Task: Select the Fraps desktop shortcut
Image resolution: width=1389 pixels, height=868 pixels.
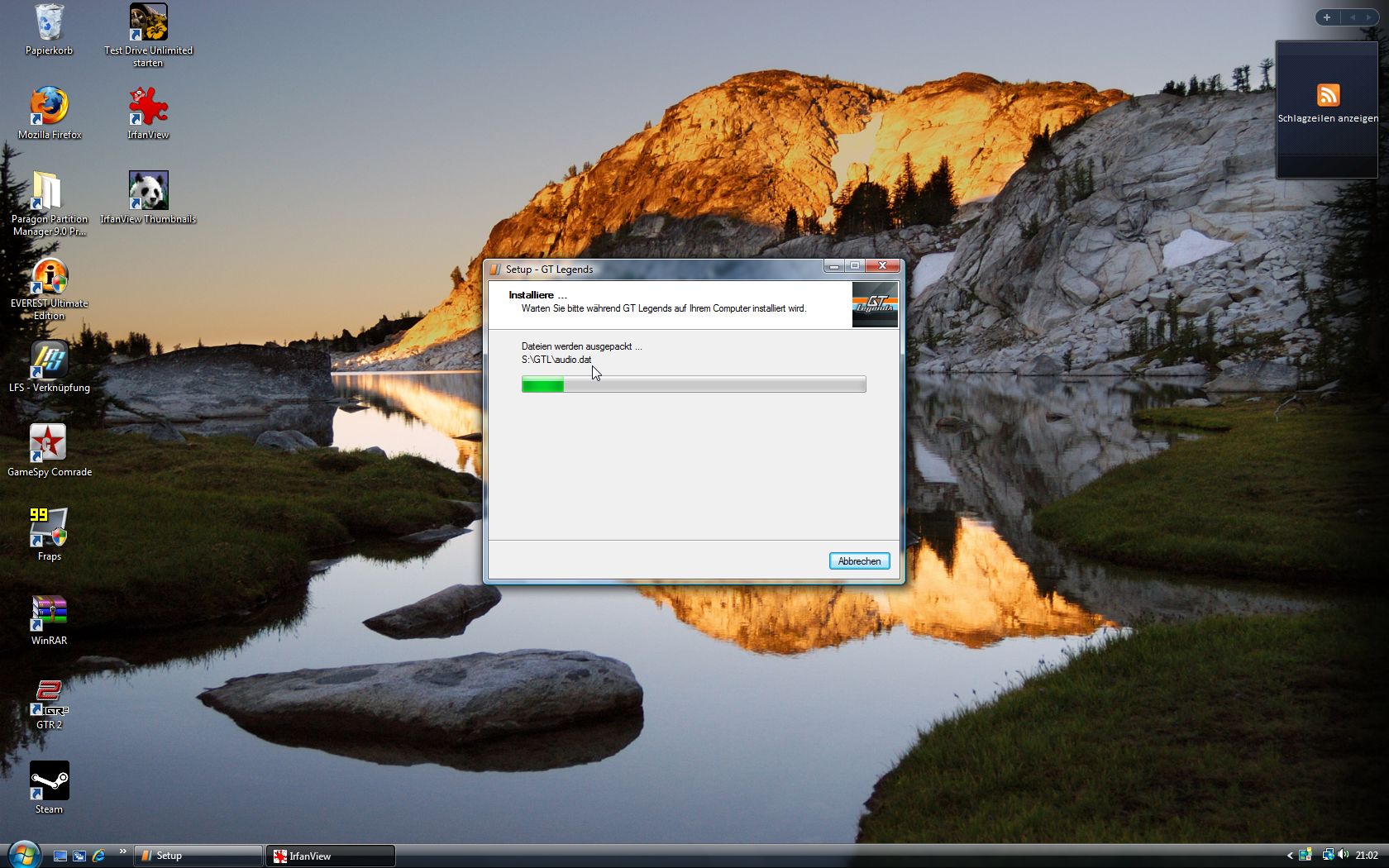Action: (49, 535)
